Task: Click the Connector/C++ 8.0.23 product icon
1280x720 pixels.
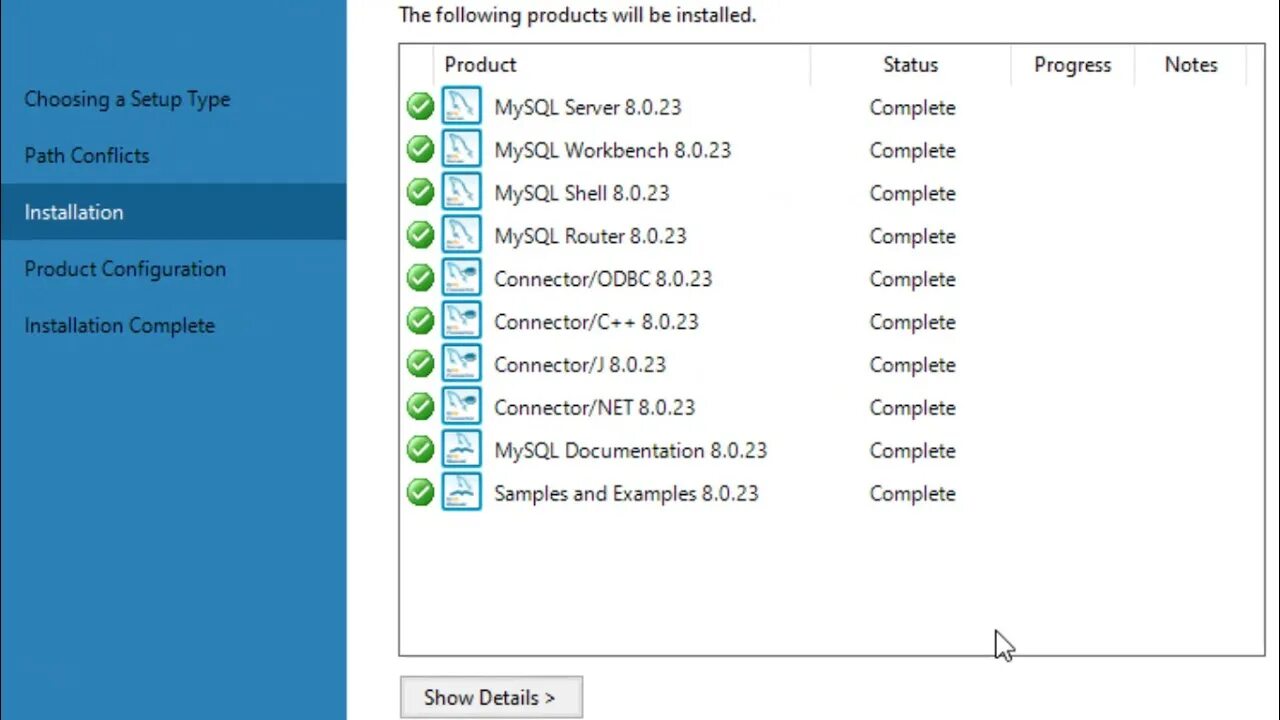Action: [x=461, y=321]
